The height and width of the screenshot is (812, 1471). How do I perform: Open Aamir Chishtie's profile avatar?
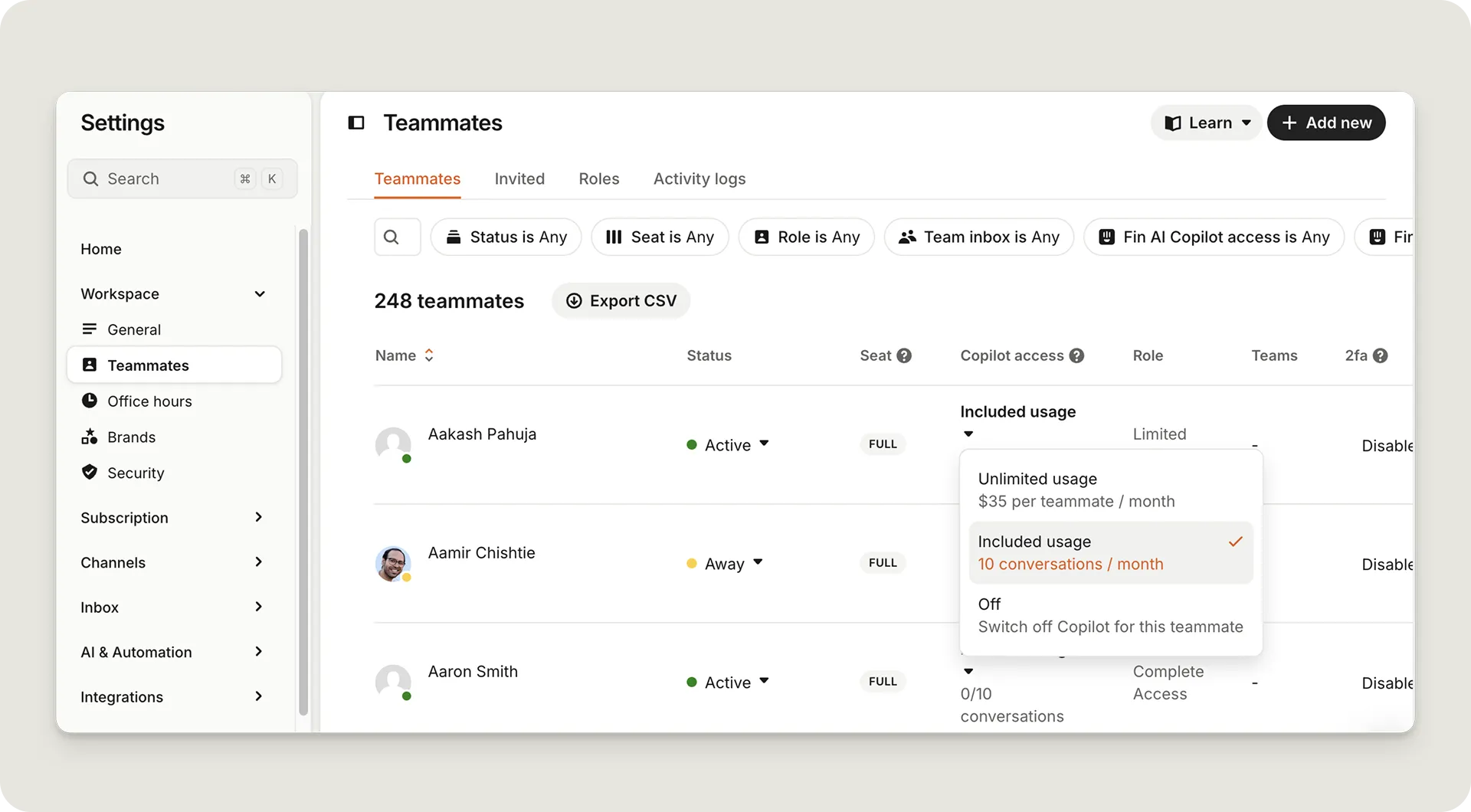pos(393,564)
